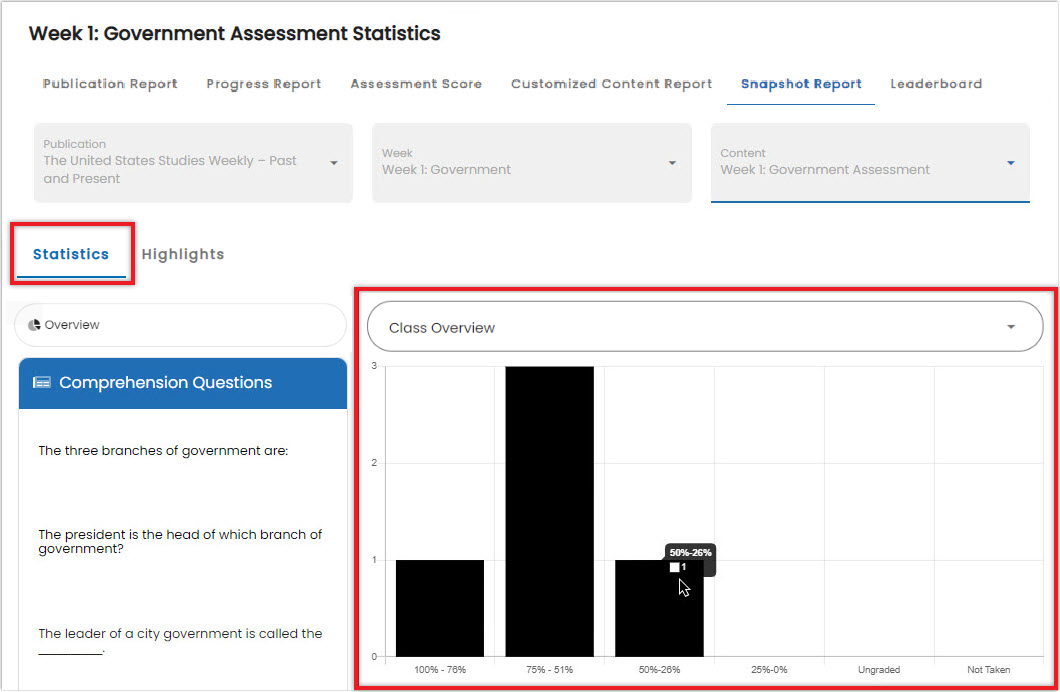1060x692 pixels.
Task: Switch to the Highlights tab
Action: coord(183,254)
